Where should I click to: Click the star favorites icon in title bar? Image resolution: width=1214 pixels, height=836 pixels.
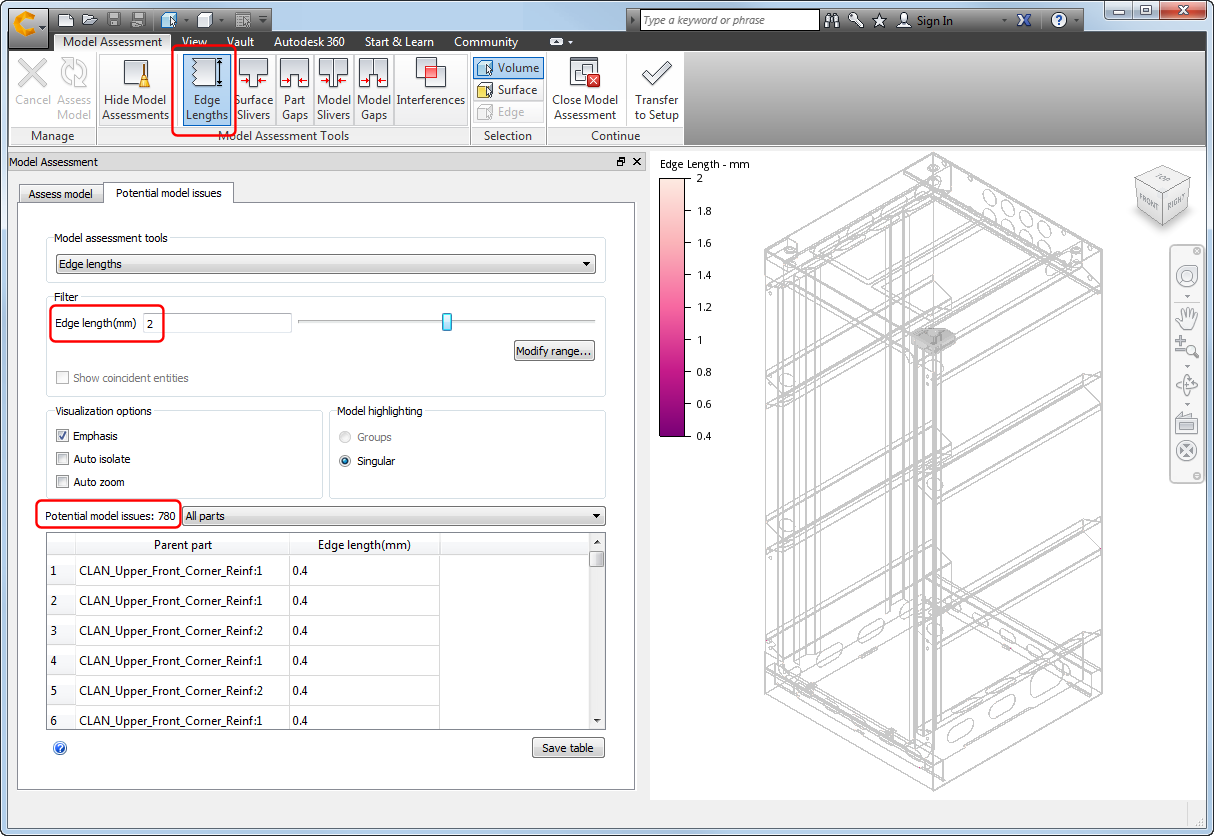(879, 20)
